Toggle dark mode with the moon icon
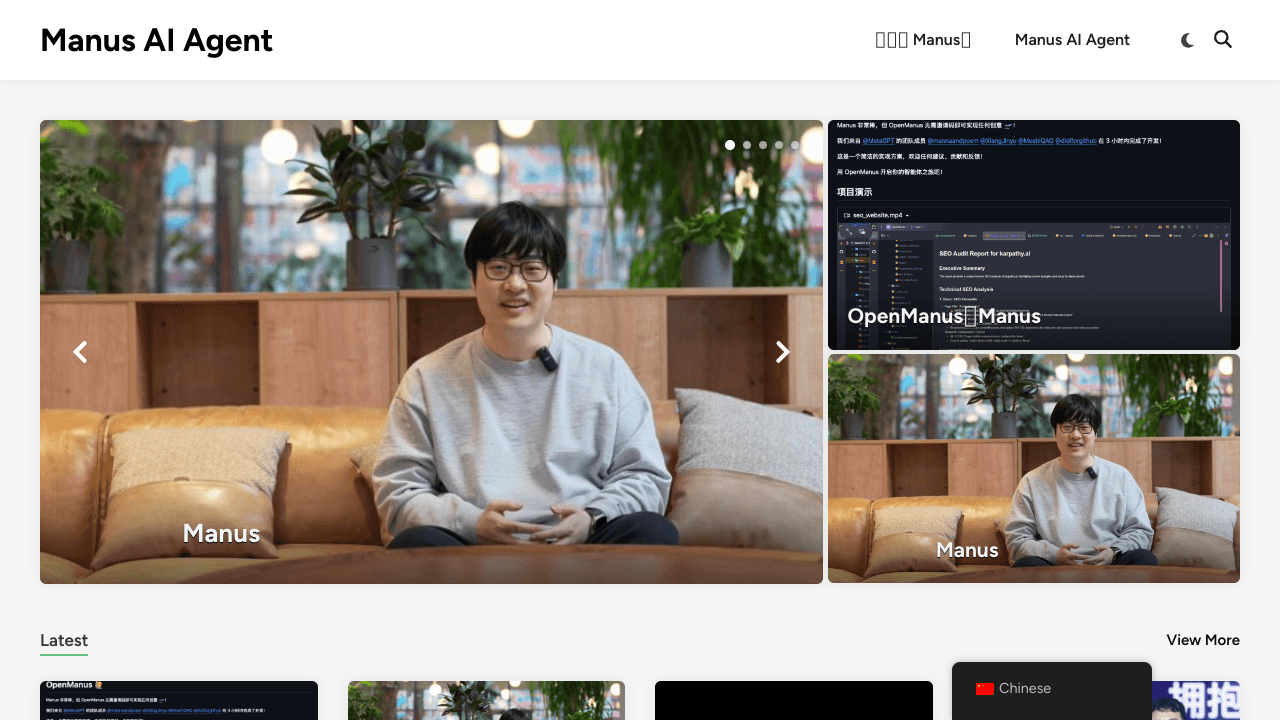This screenshot has height=720, width=1280. [x=1187, y=40]
